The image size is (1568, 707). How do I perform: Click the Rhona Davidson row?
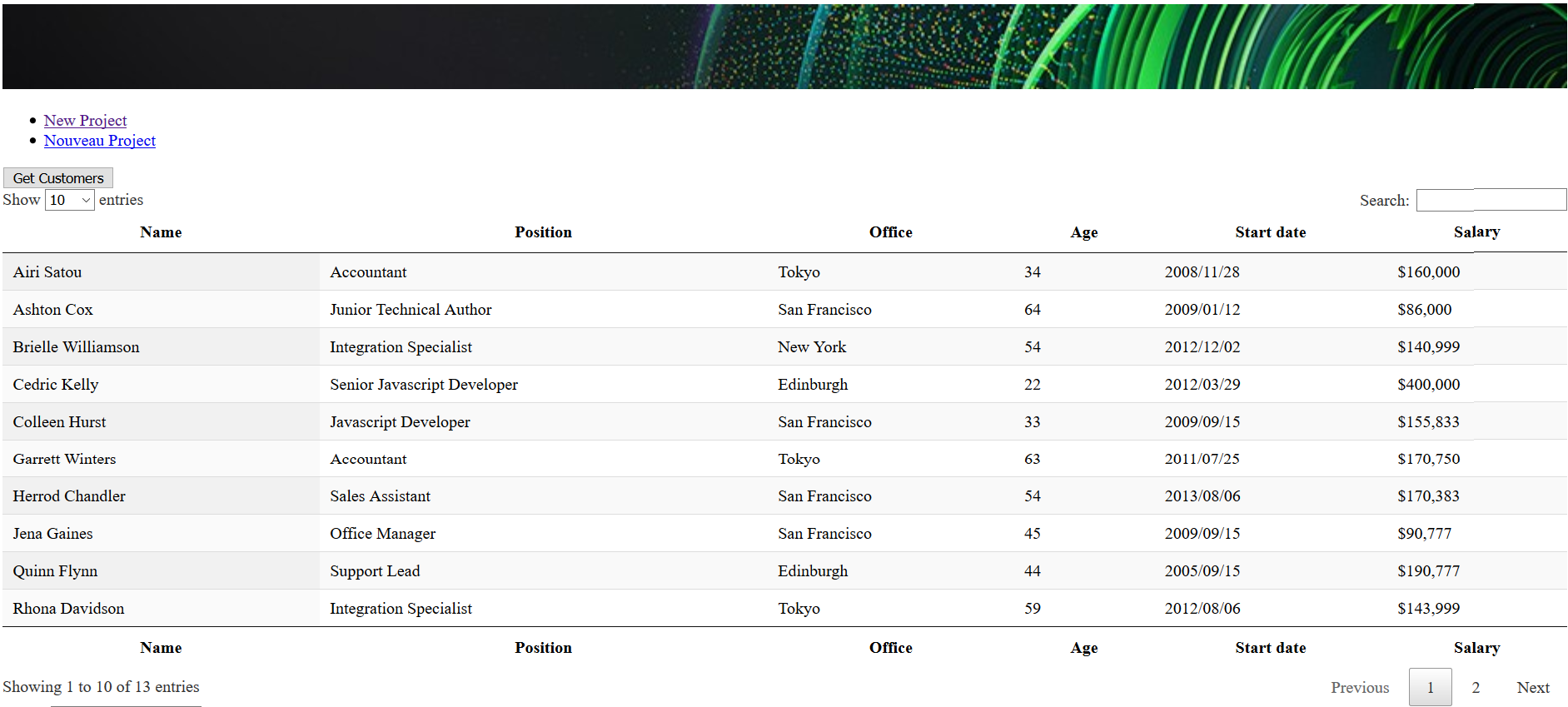[68, 609]
